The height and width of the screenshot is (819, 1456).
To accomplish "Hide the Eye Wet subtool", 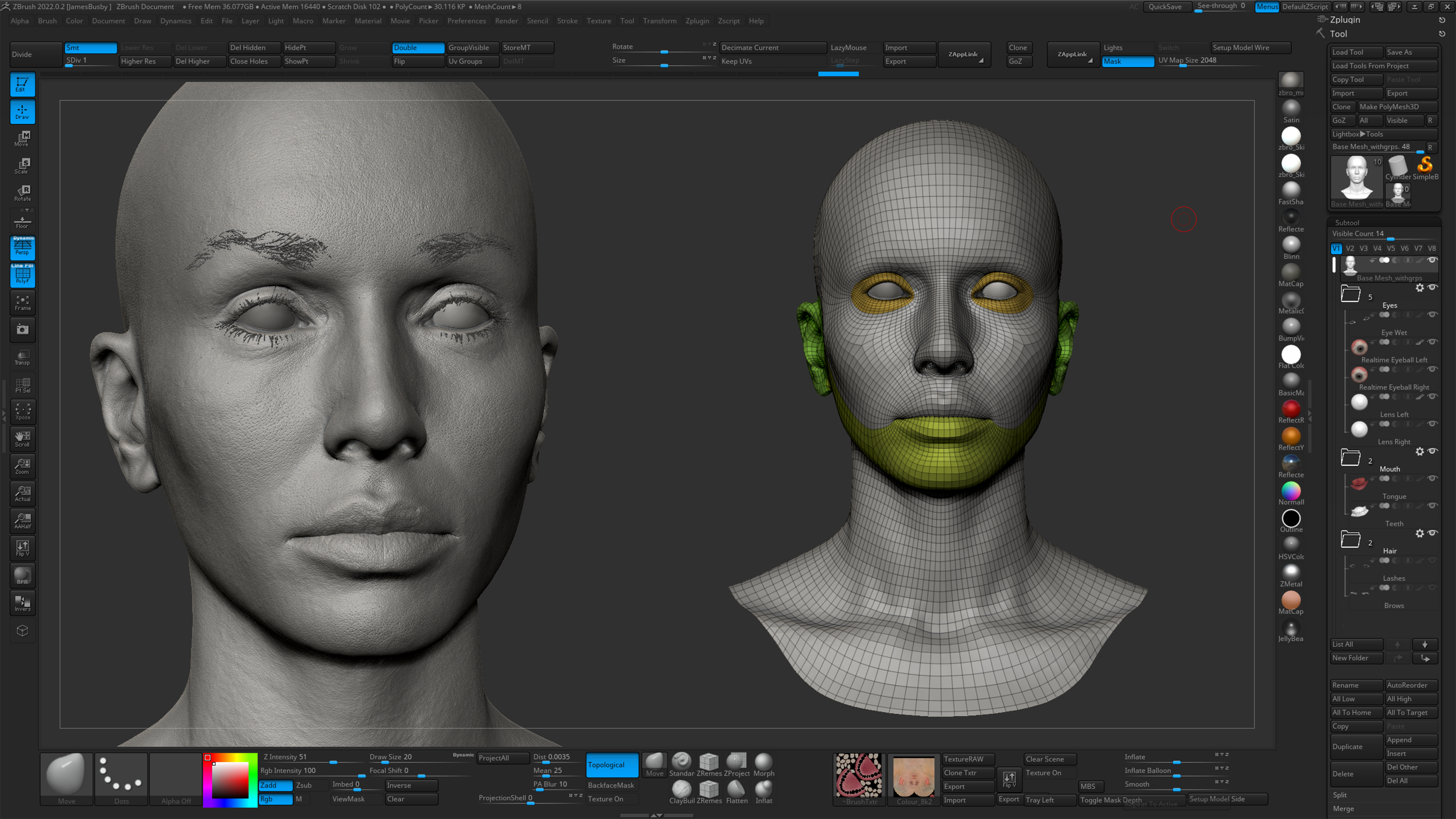I will pyautogui.click(x=1432, y=315).
